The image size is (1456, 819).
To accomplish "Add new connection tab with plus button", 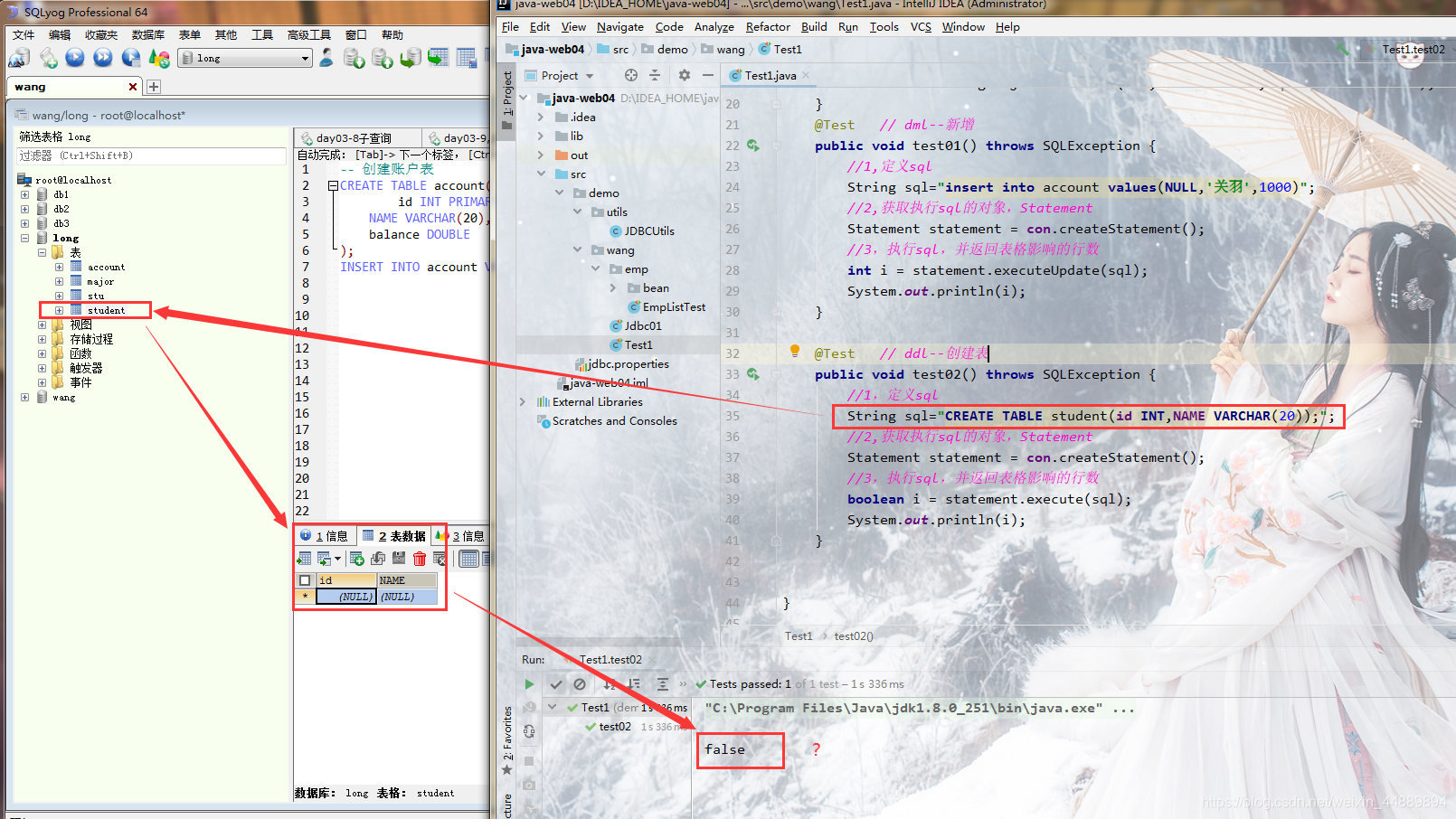I will tap(154, 87).
